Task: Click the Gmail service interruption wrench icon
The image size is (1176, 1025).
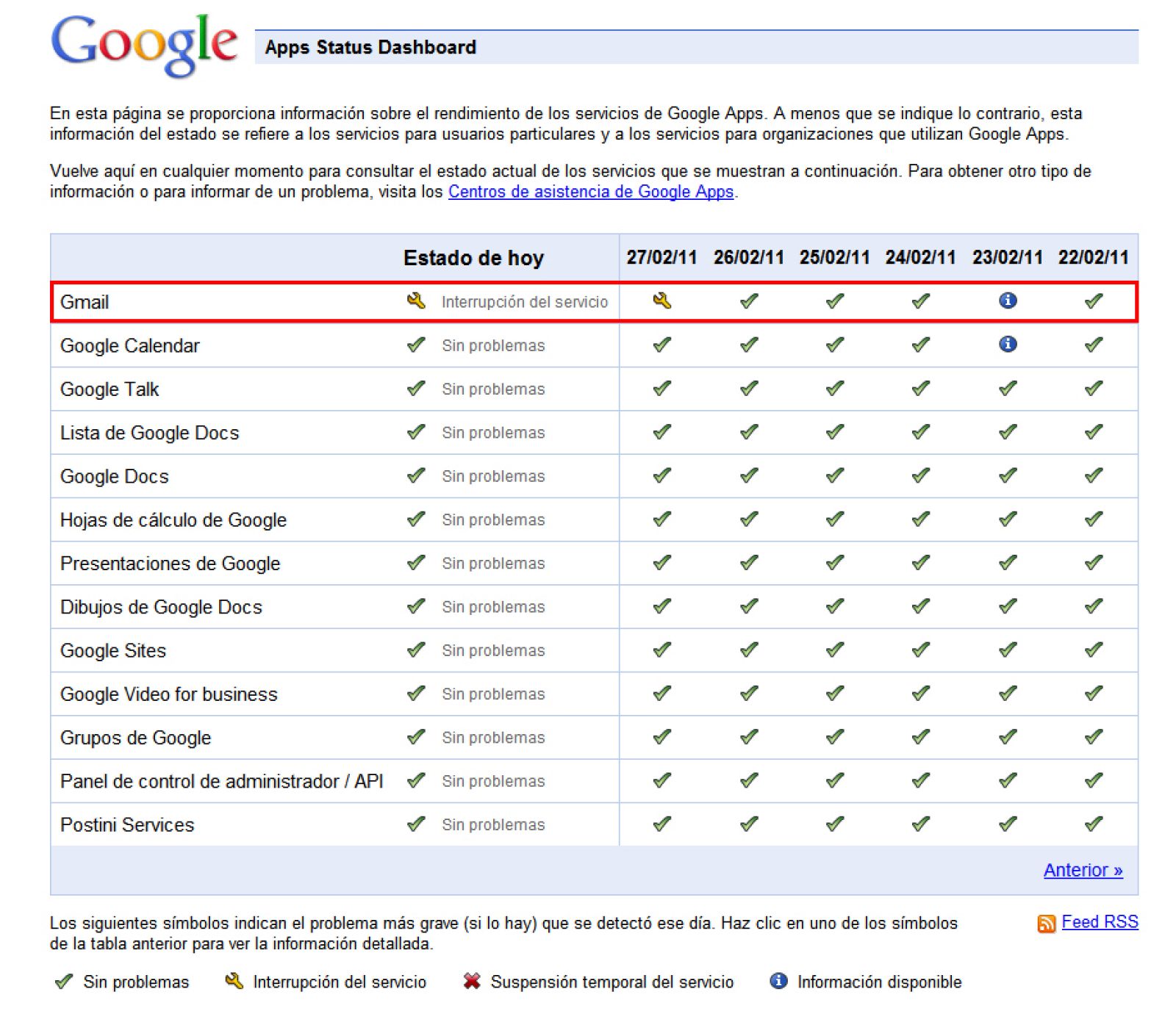Action: (416, 301)
